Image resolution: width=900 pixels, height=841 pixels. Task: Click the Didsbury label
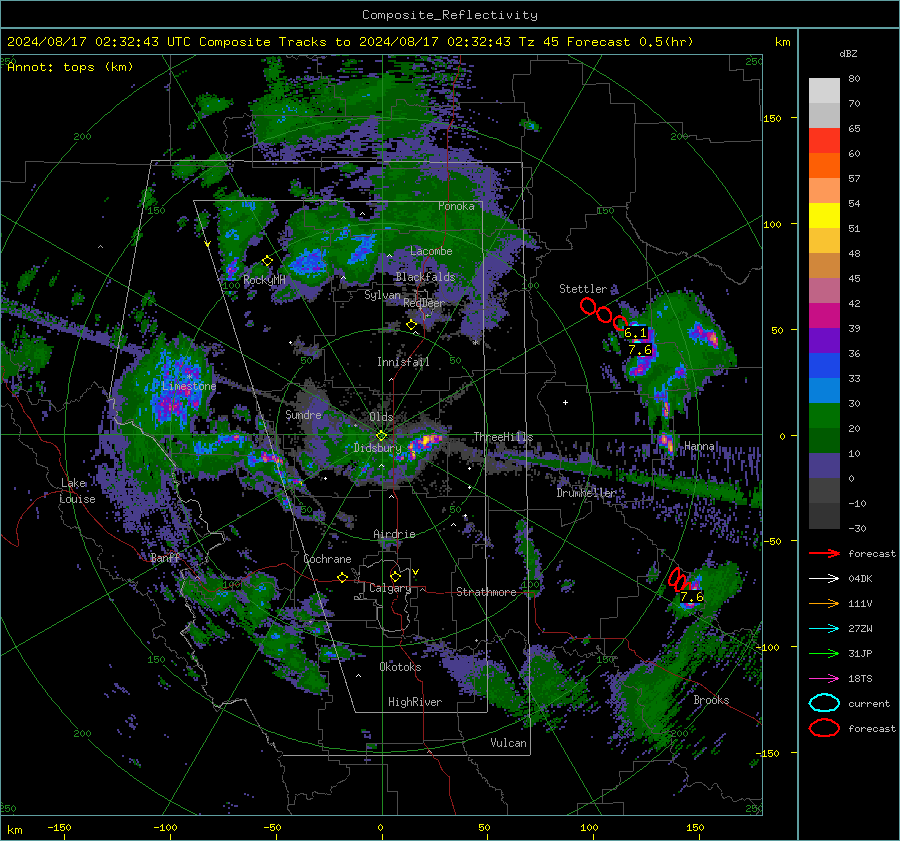click(x=378, y=448)
